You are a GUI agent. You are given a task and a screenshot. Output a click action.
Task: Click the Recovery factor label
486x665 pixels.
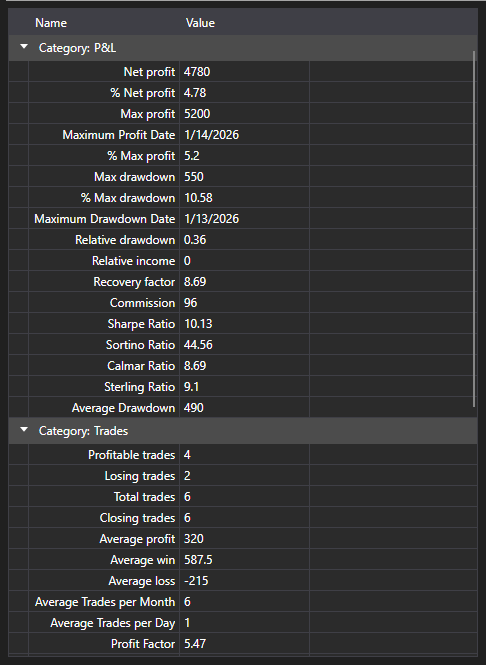coord(134,282)
